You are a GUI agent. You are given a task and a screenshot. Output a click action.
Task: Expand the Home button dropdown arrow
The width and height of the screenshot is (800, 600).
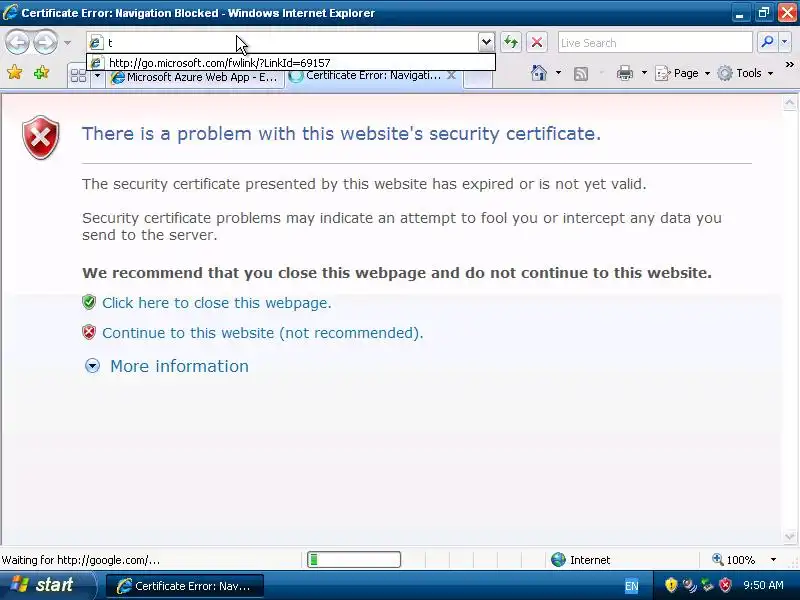[558, 73]
